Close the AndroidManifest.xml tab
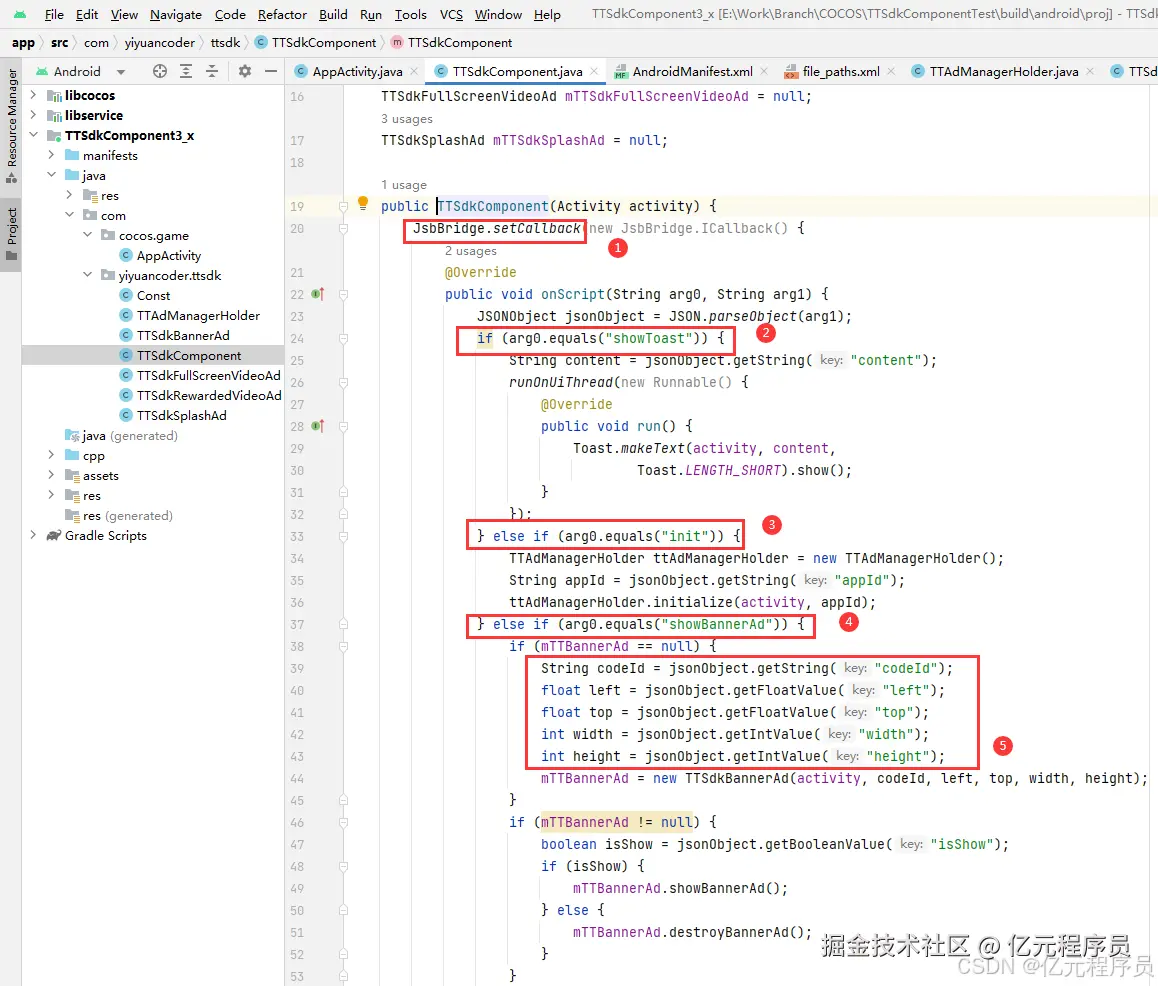Screen dimensions: 1158x986 pyautogui.click(x=764, y=72)
